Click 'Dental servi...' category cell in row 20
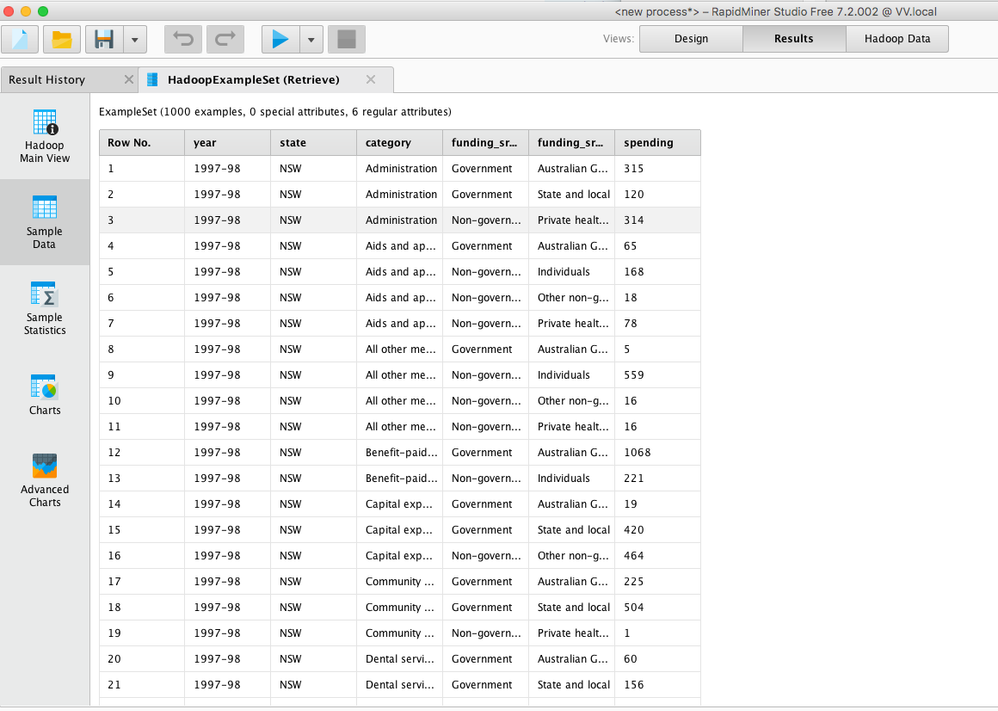 (400, 659)
